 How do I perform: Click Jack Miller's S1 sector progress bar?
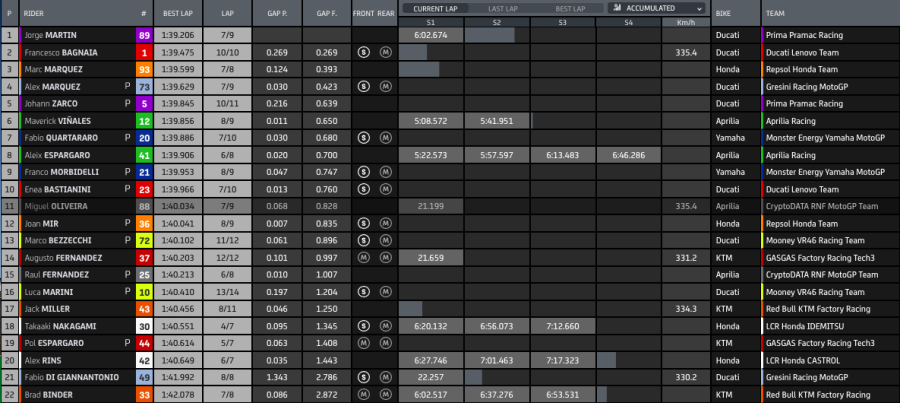coord(410,309)
